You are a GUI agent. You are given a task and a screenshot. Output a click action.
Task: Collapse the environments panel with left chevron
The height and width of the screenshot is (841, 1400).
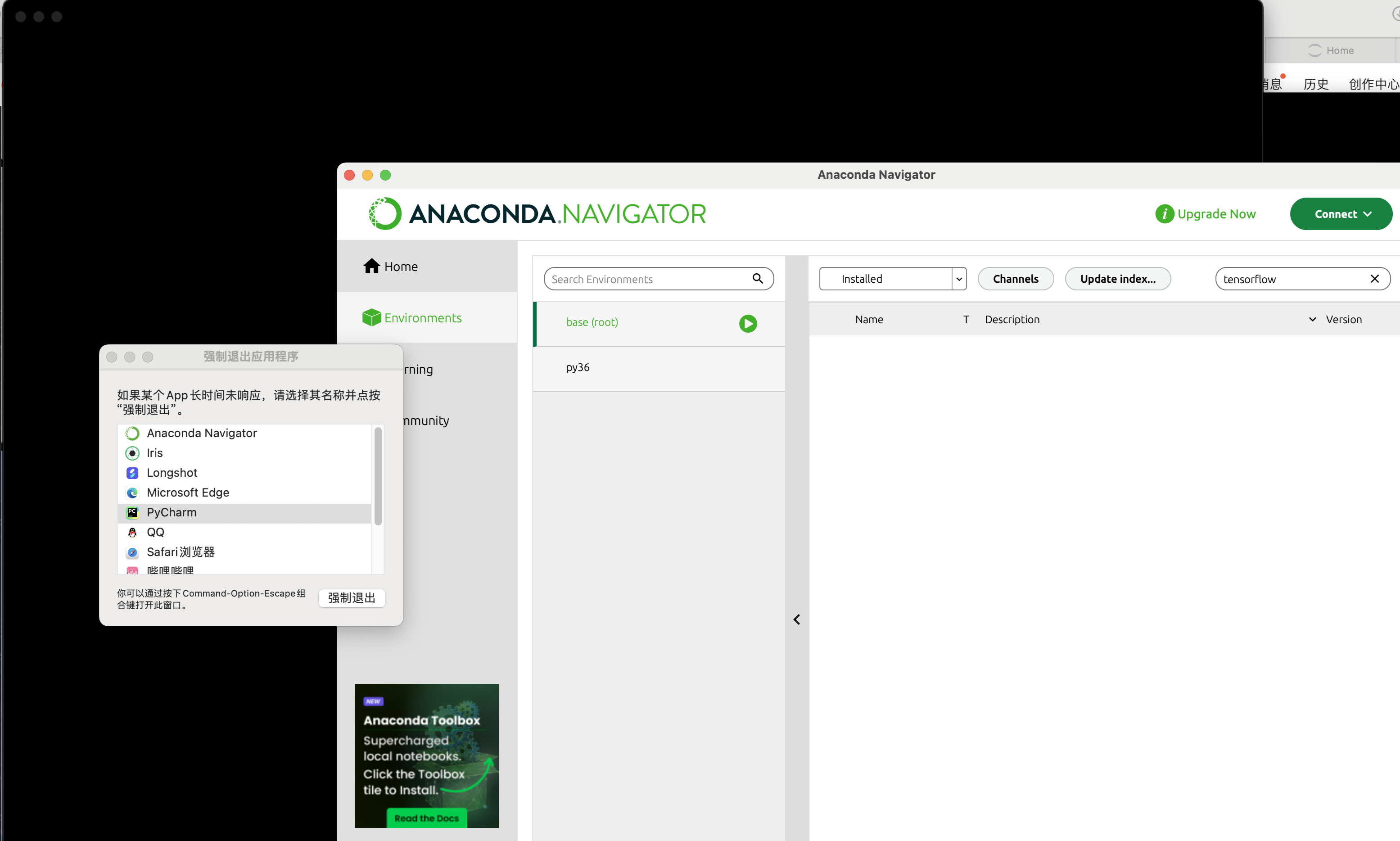[x=797, y=619]
